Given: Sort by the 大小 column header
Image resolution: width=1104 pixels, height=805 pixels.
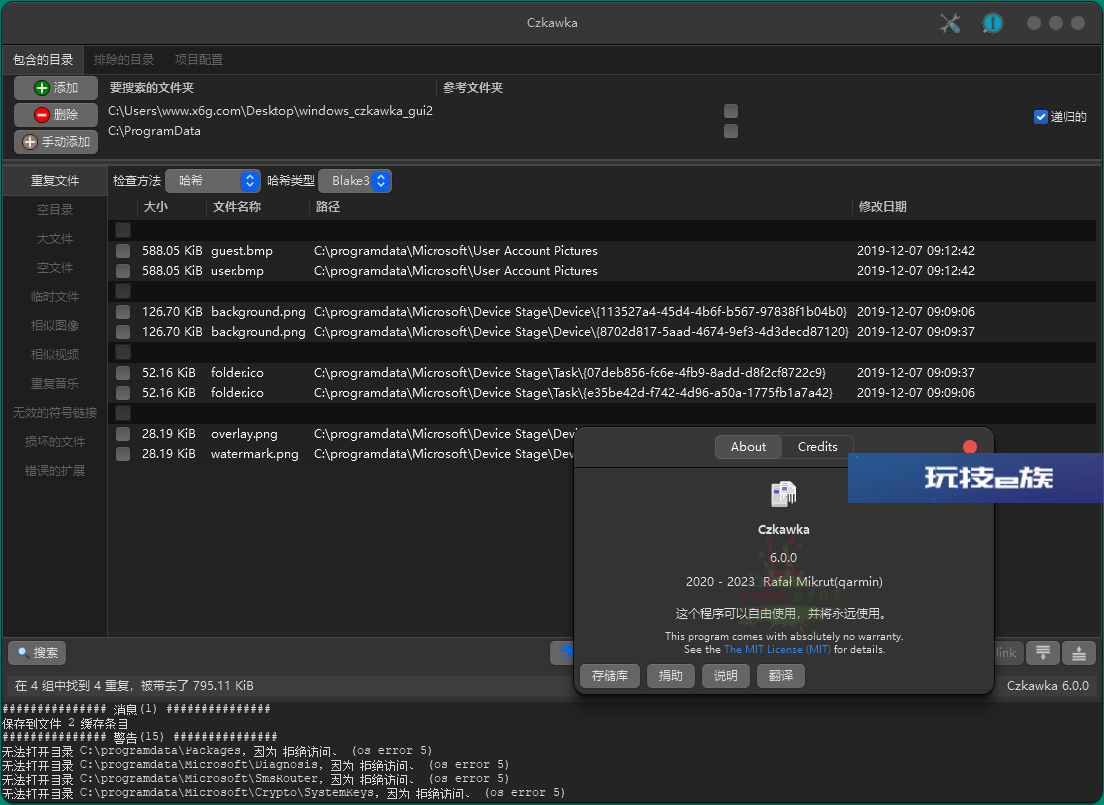Looking at the screenshot, I should click(171, 207).
